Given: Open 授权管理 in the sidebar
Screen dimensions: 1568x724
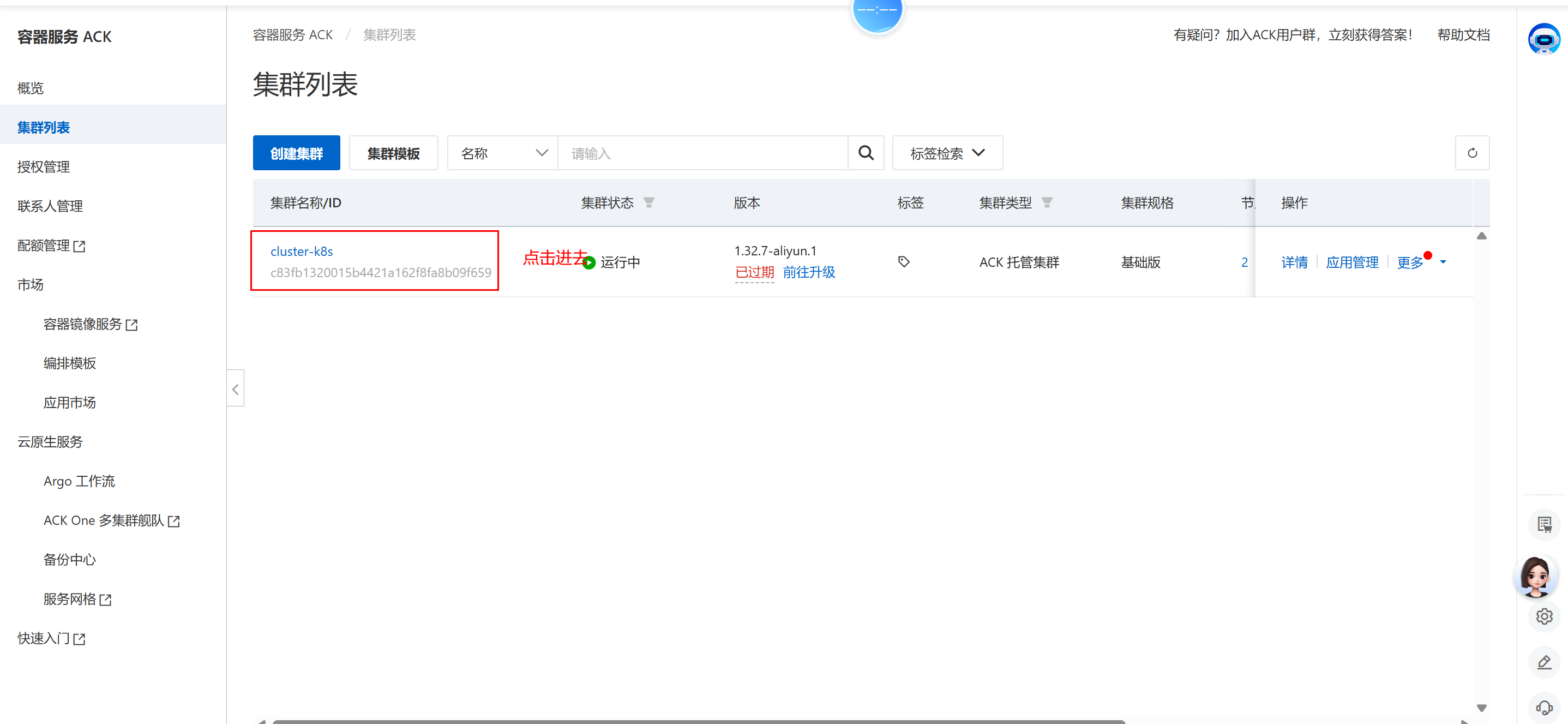Looking at the screenshot, I should [x=43, y=167].
